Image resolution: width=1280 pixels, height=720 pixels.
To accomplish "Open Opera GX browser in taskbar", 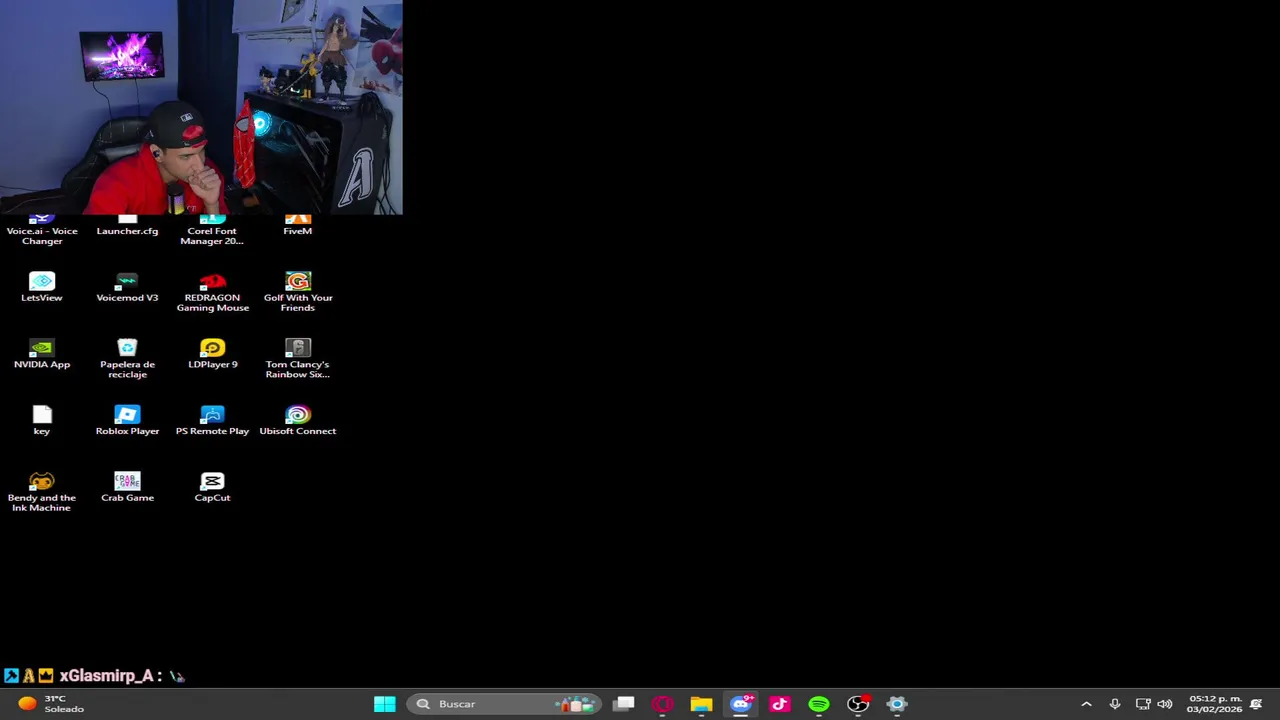I will [x=663, y=704].
